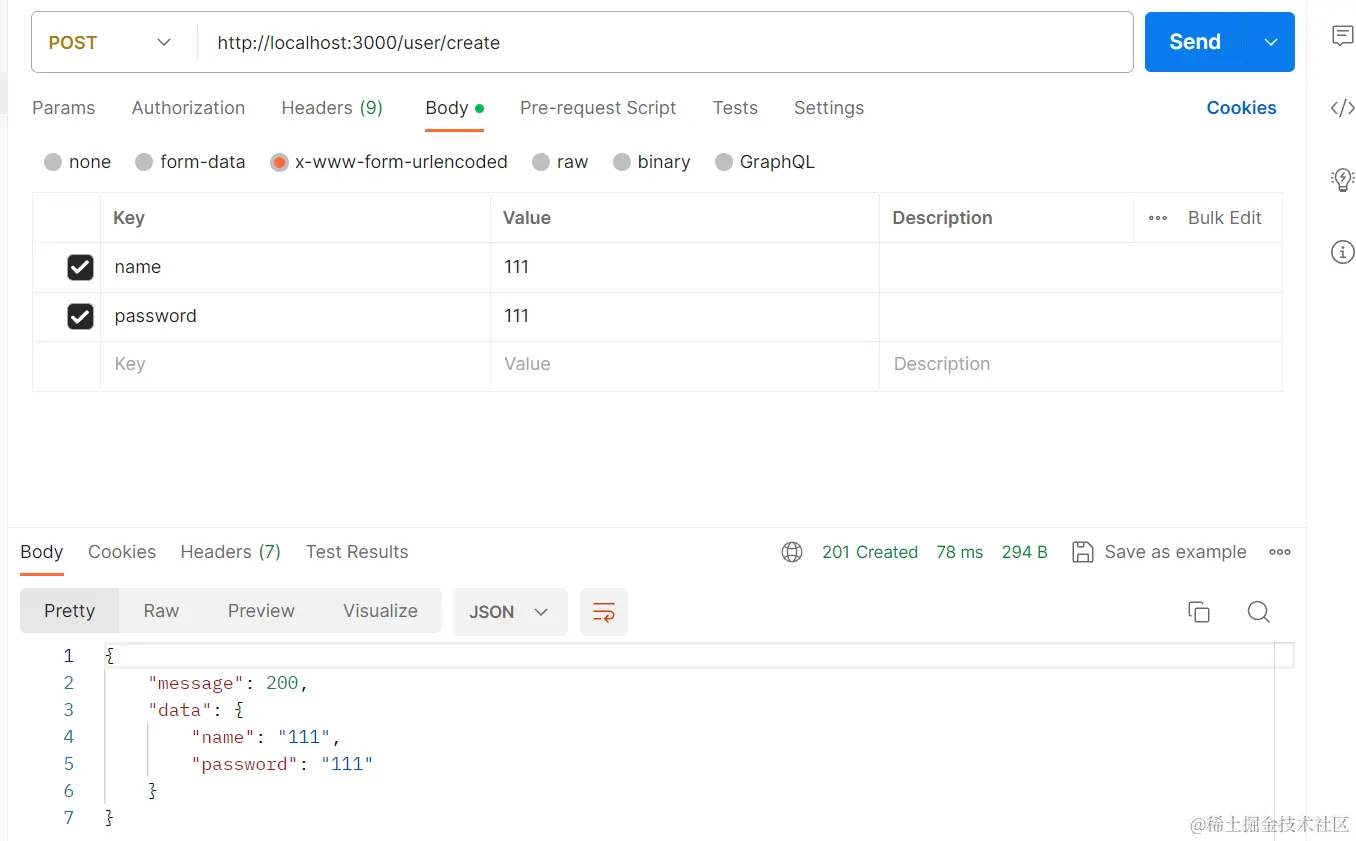Select the raw body option
This screenshot has width=1356, height=841.
point(541,162)
